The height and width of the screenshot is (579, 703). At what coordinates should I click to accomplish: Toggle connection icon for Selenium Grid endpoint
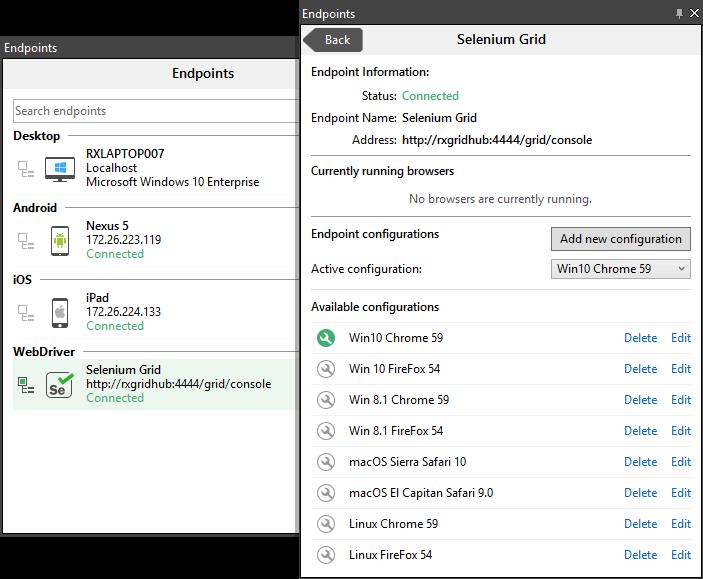[x=27, y=385]
